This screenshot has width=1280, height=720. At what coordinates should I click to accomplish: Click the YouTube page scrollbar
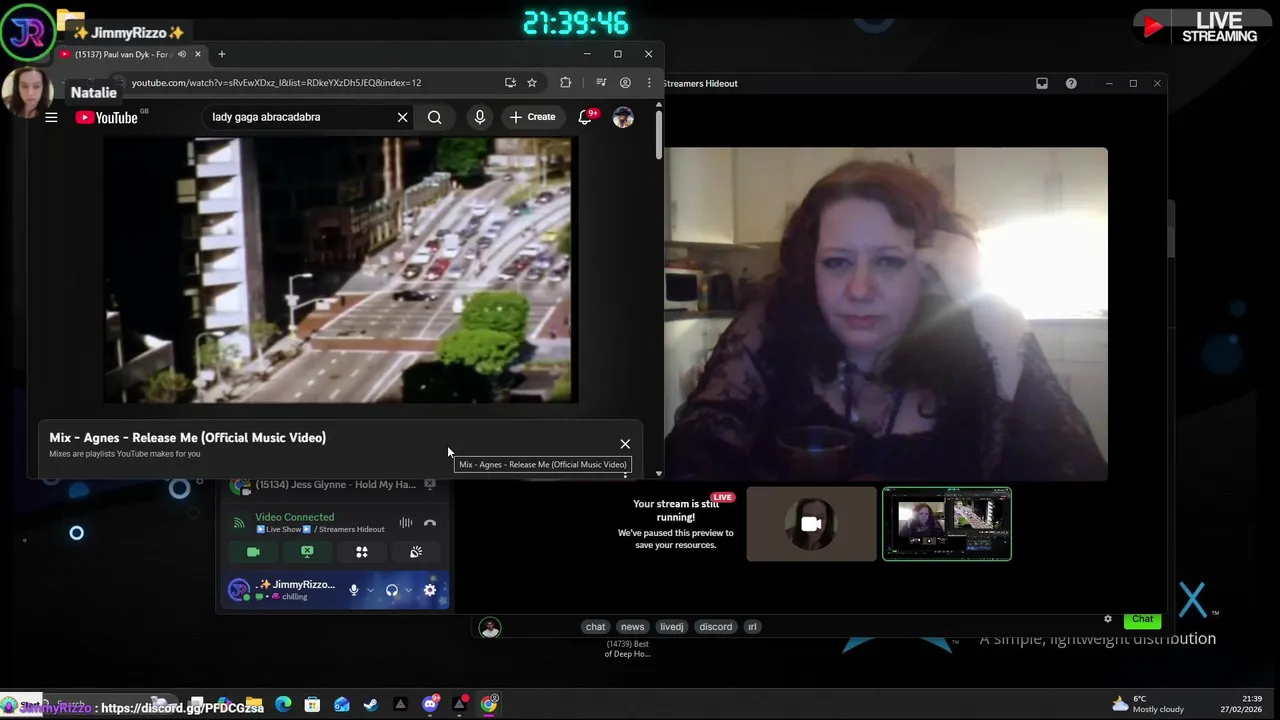click(x=658, y=133)
